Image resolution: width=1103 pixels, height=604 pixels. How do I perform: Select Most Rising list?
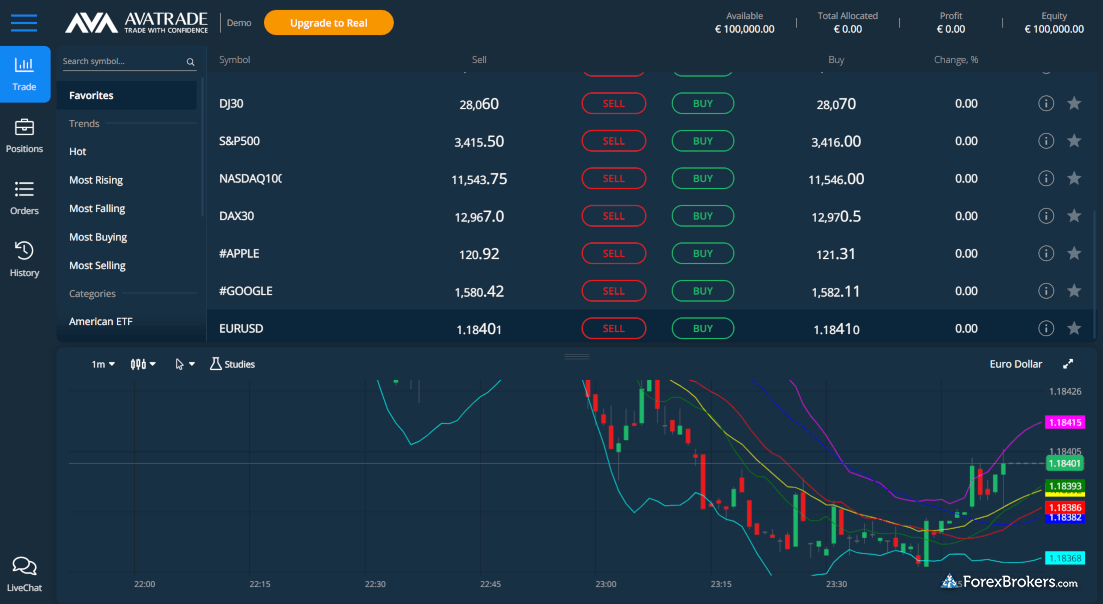point(96,180)
